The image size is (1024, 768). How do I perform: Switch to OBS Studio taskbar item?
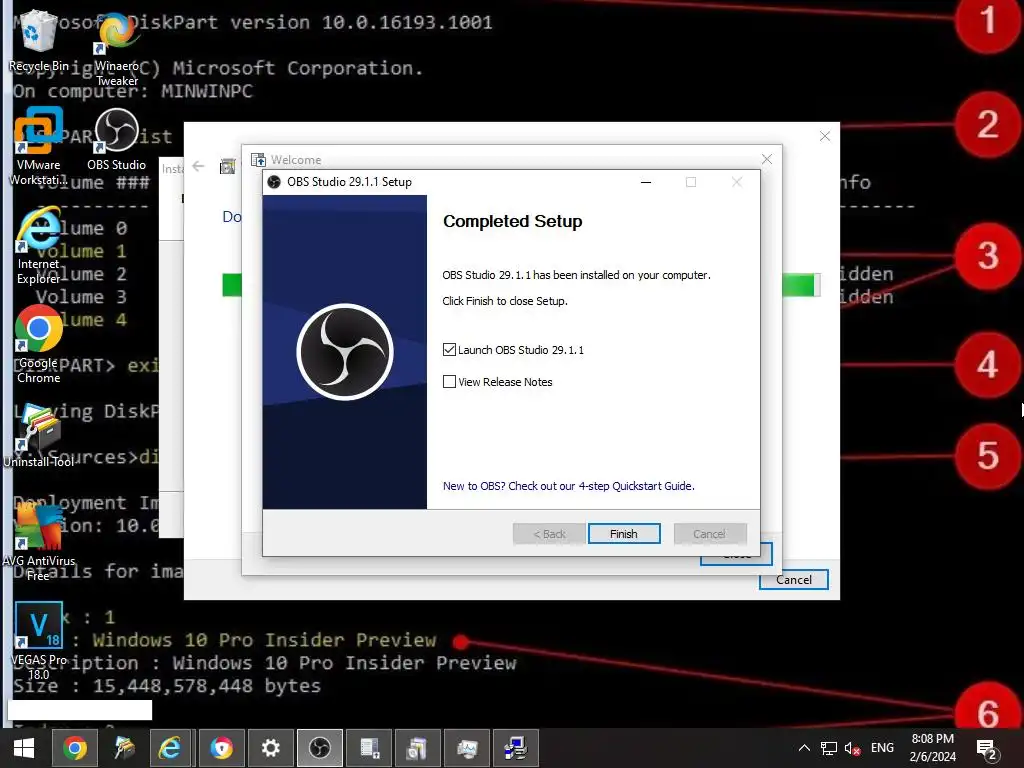319,748
